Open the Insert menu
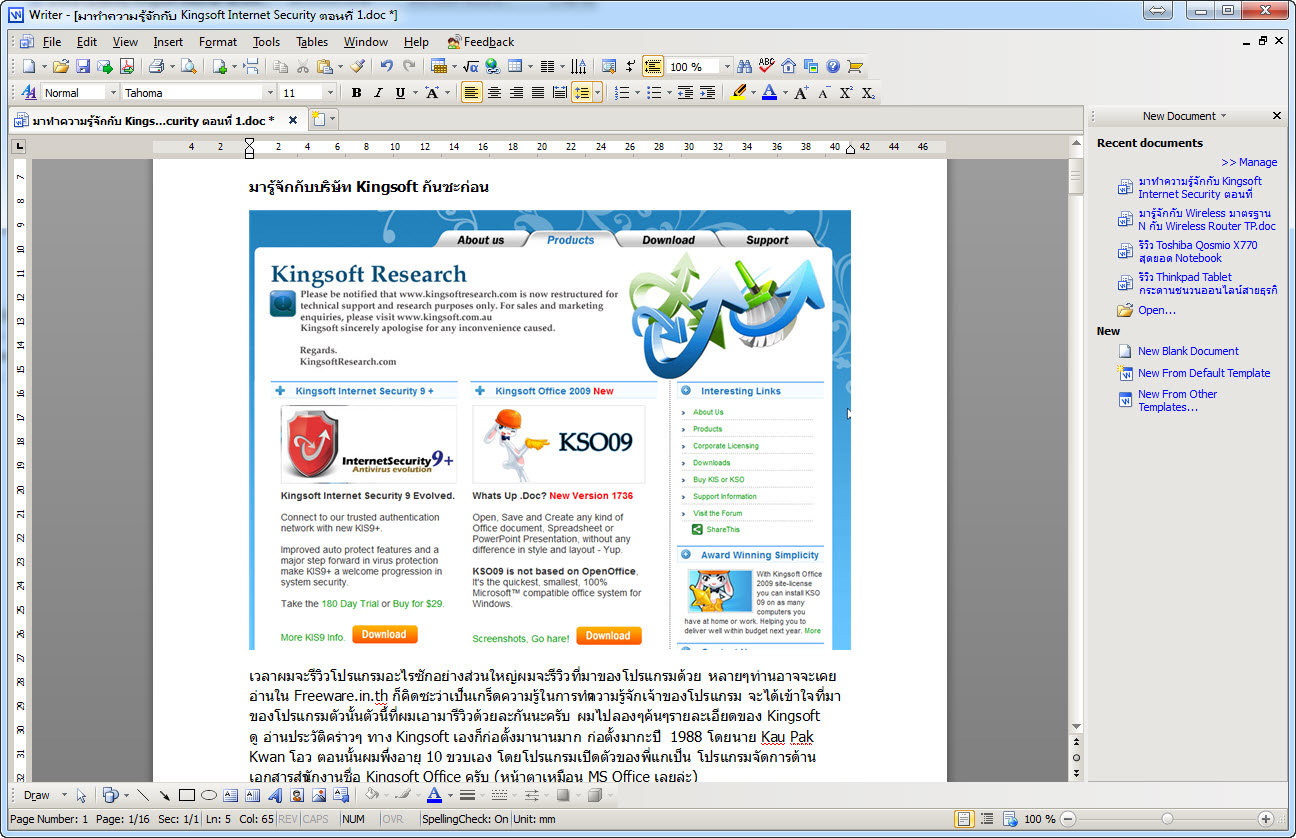The width and height of the screenshot is (1296, 838). (168, 42)
